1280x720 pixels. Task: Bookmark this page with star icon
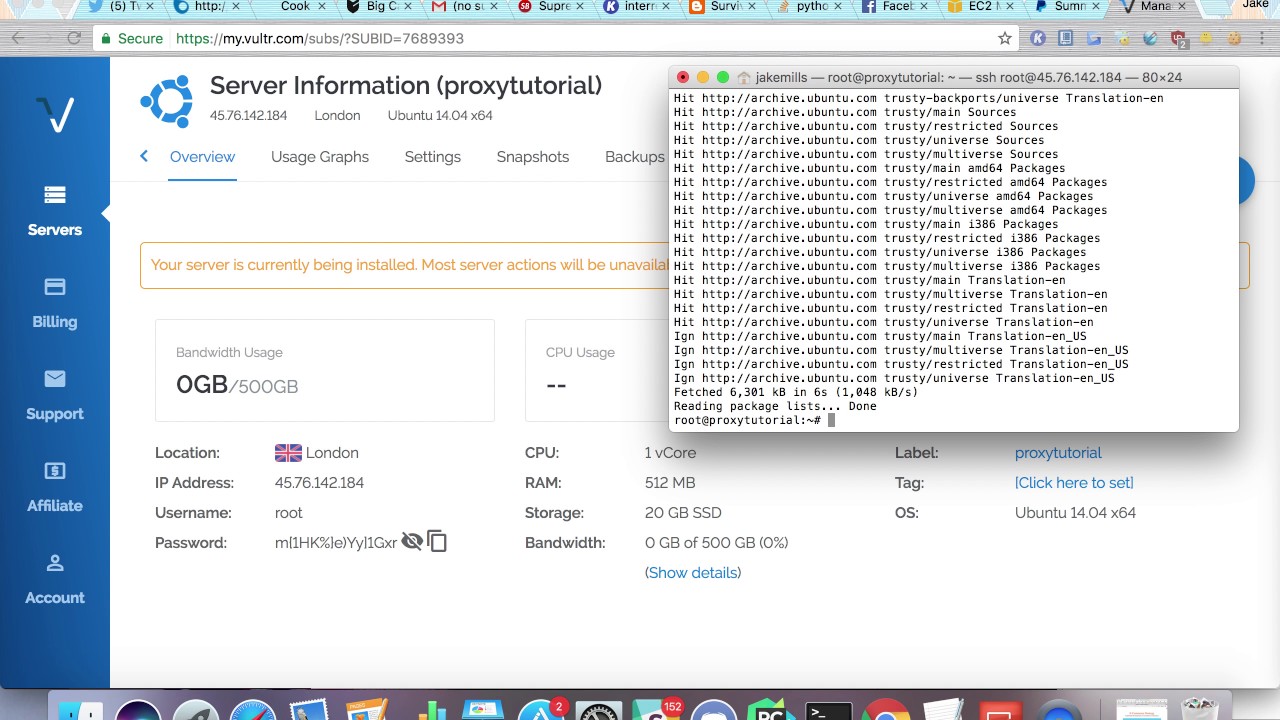point(1005,38)
